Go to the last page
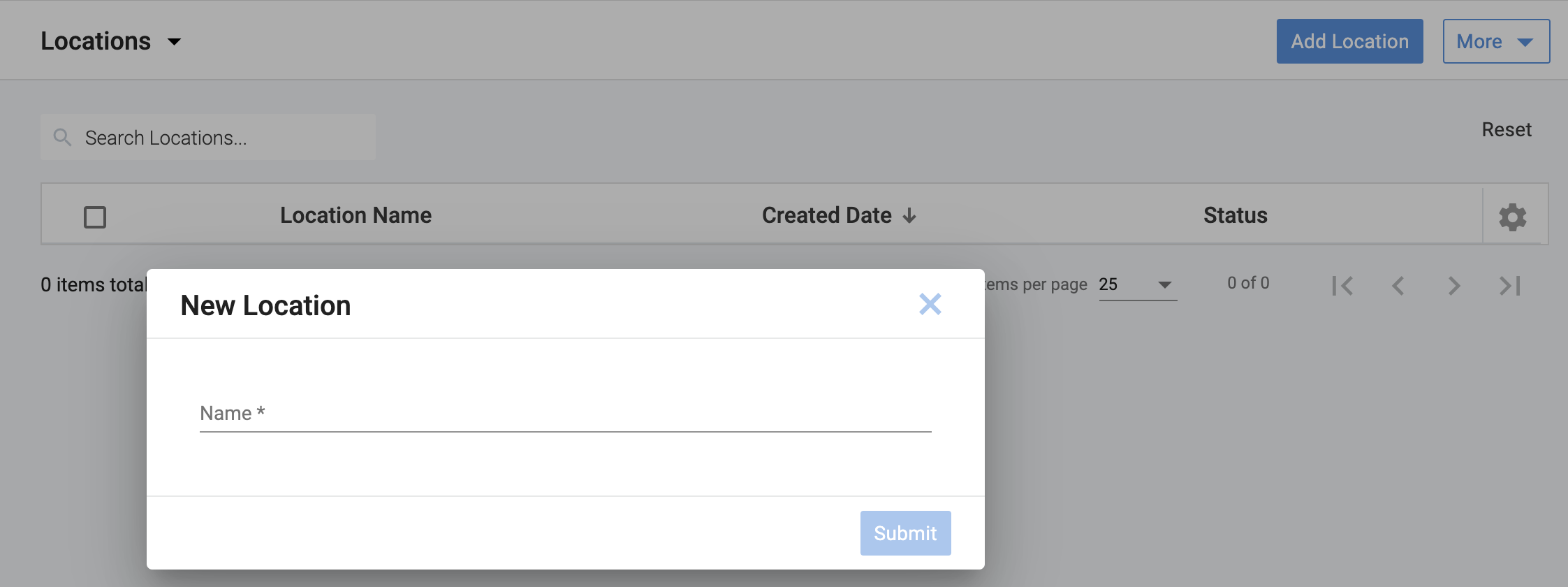Screen dimensions: 1568x587 (1509, 286)
